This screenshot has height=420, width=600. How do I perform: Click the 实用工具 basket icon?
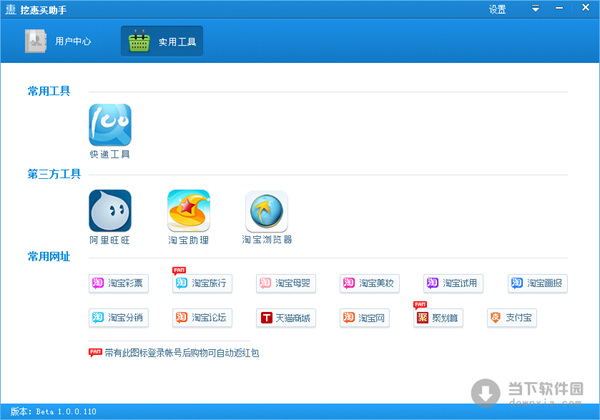(139, 43)
